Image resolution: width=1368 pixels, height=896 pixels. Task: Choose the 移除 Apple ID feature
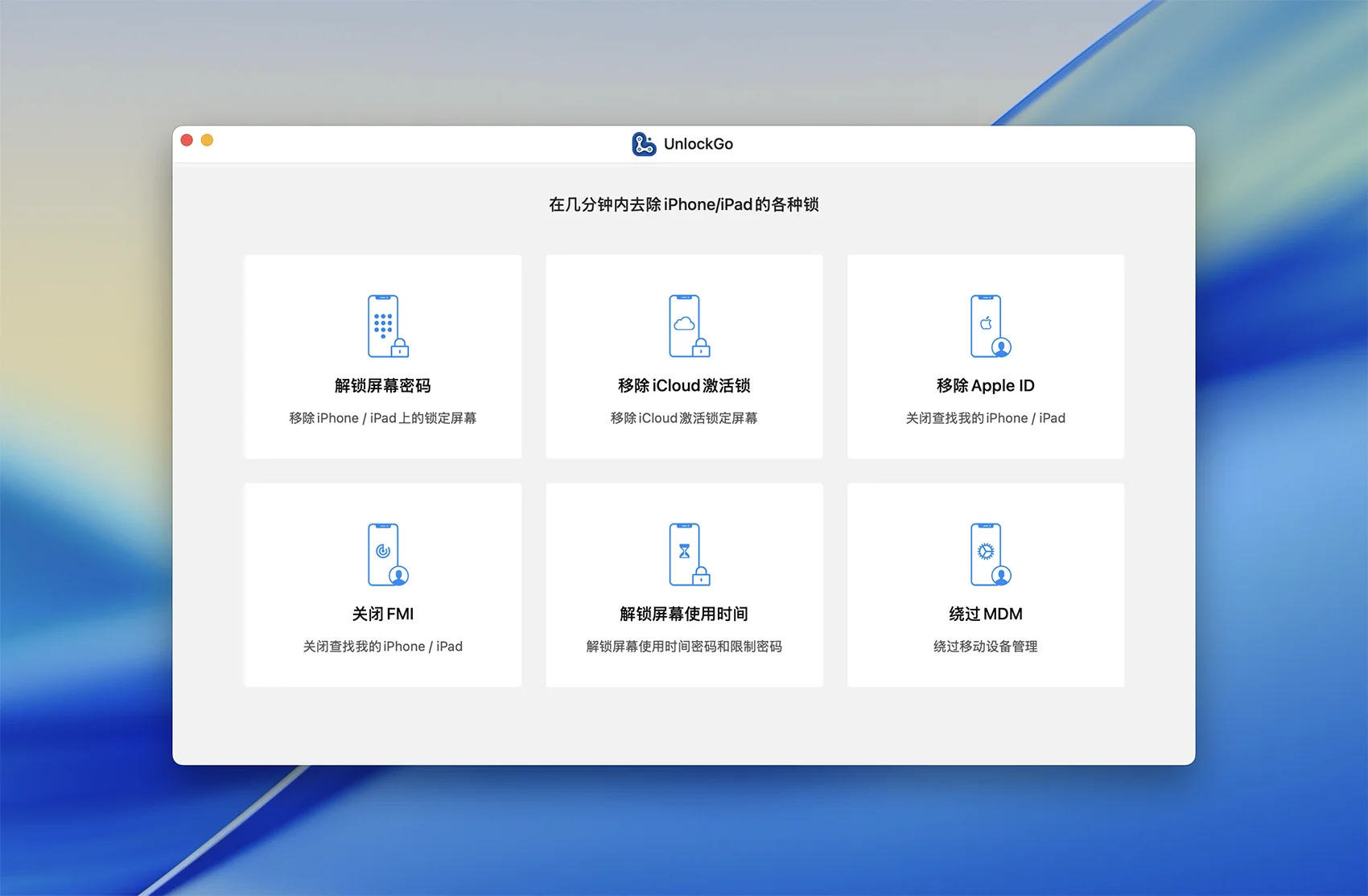tap(985, 386)
